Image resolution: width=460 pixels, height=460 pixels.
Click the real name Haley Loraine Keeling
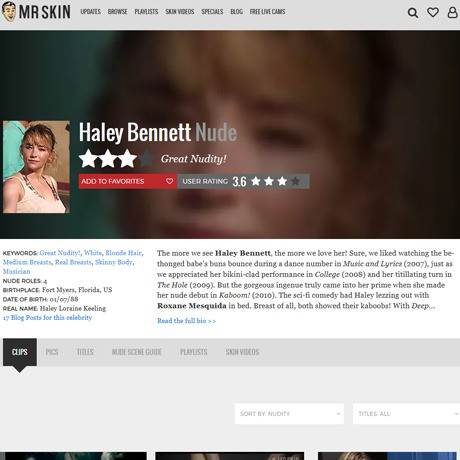[x=73, y=308]
